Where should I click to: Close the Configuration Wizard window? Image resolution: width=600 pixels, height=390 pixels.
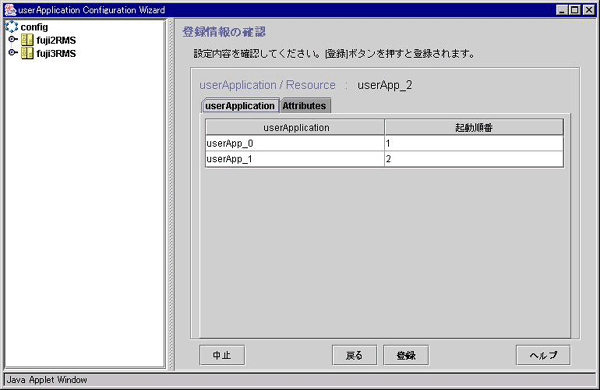point(589,10)
